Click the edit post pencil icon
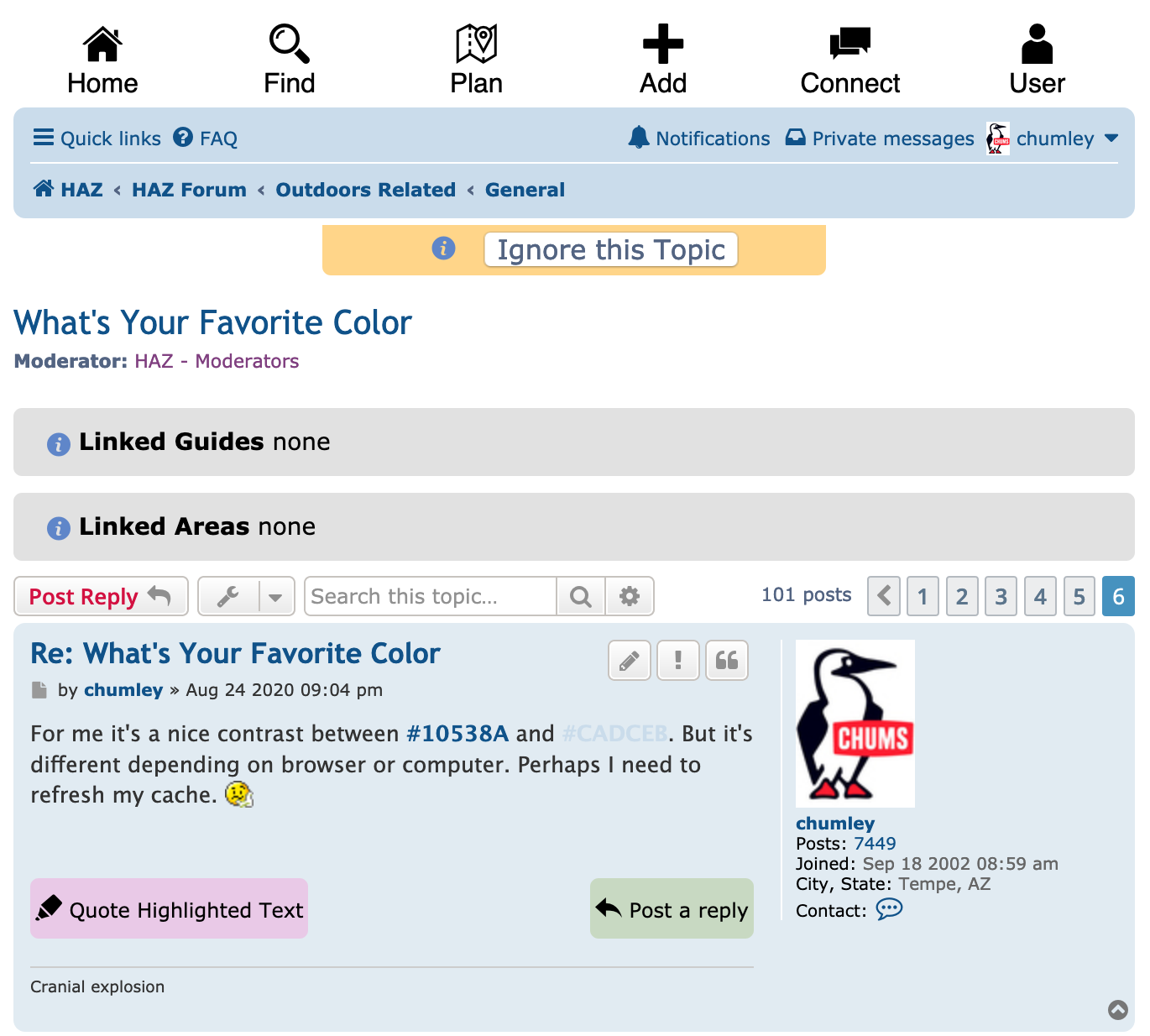 pyautogui.click(x=629, y=661)
